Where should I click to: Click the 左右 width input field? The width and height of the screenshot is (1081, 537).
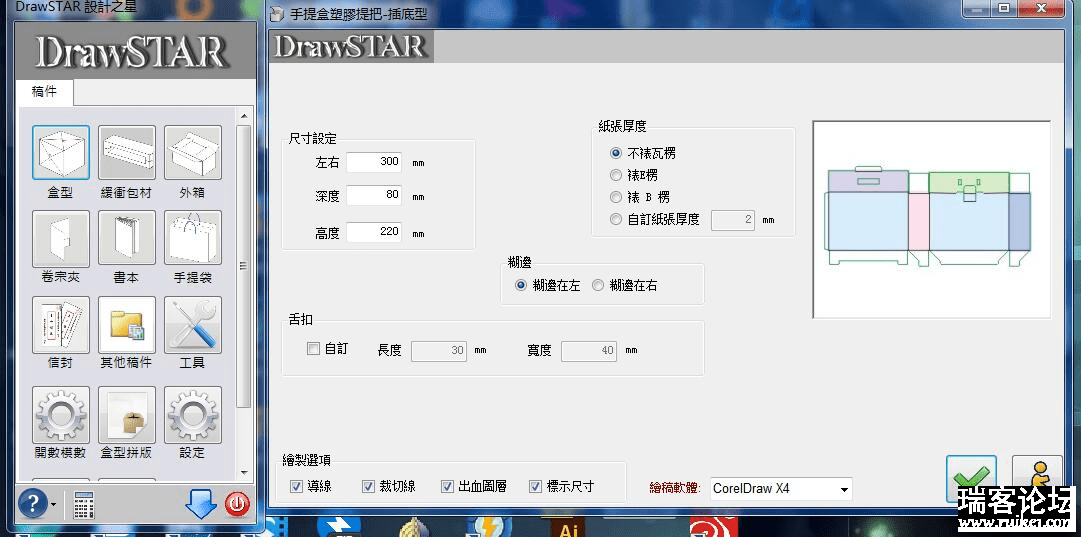coord(374,162)
